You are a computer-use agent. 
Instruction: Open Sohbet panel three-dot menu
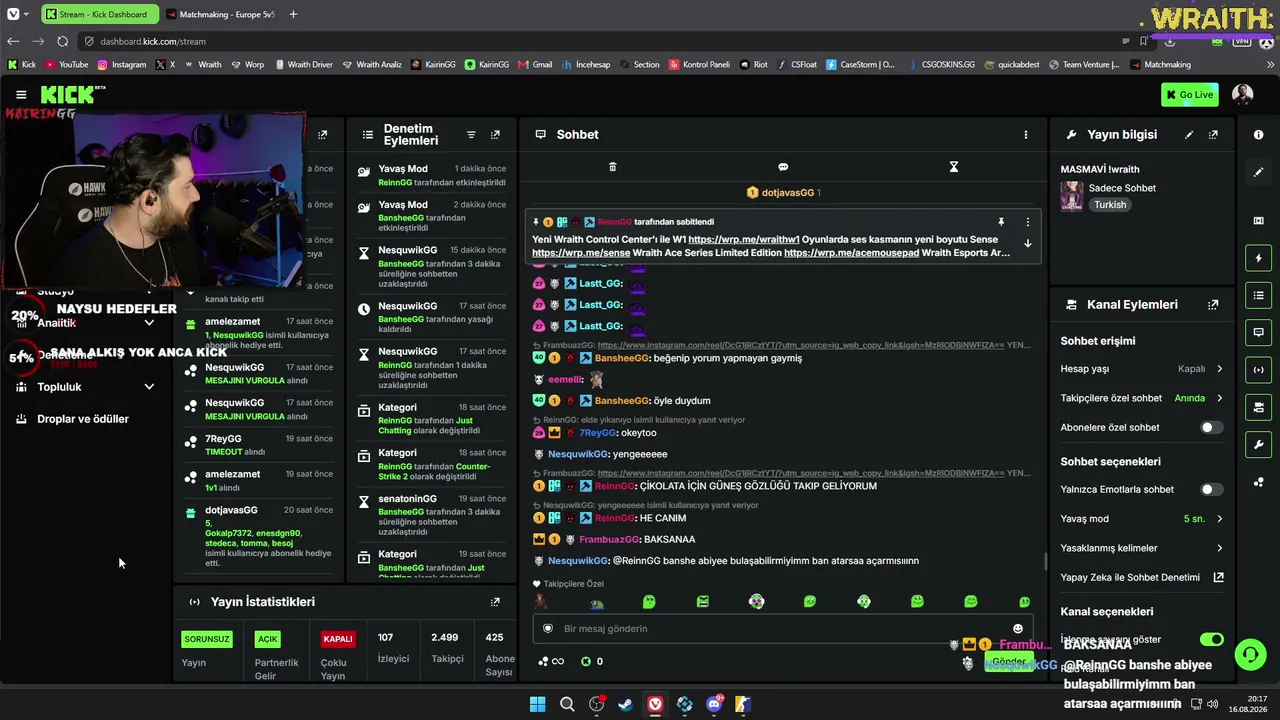(1025, 135)
